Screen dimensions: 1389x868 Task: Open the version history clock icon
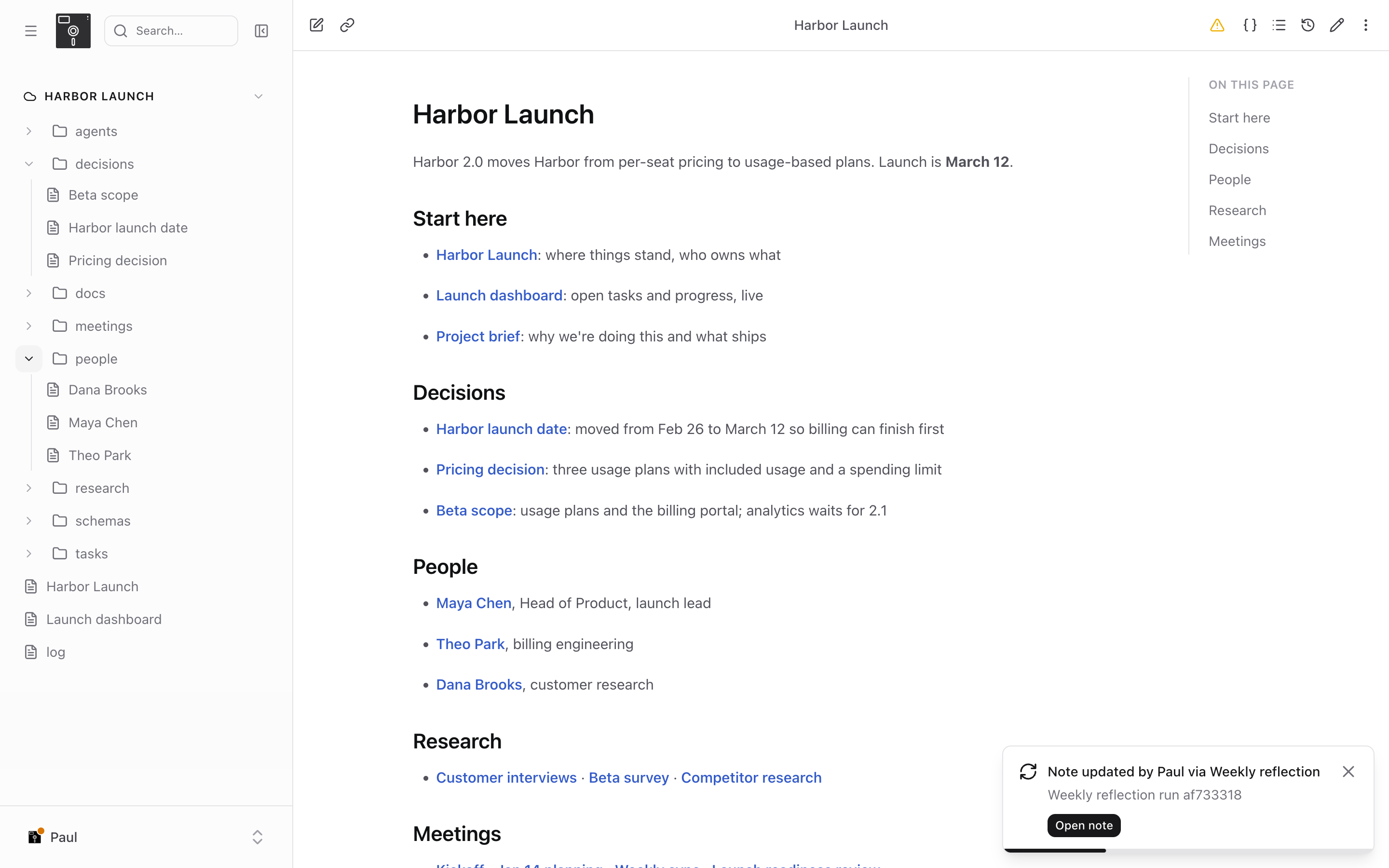[1307, 25]
